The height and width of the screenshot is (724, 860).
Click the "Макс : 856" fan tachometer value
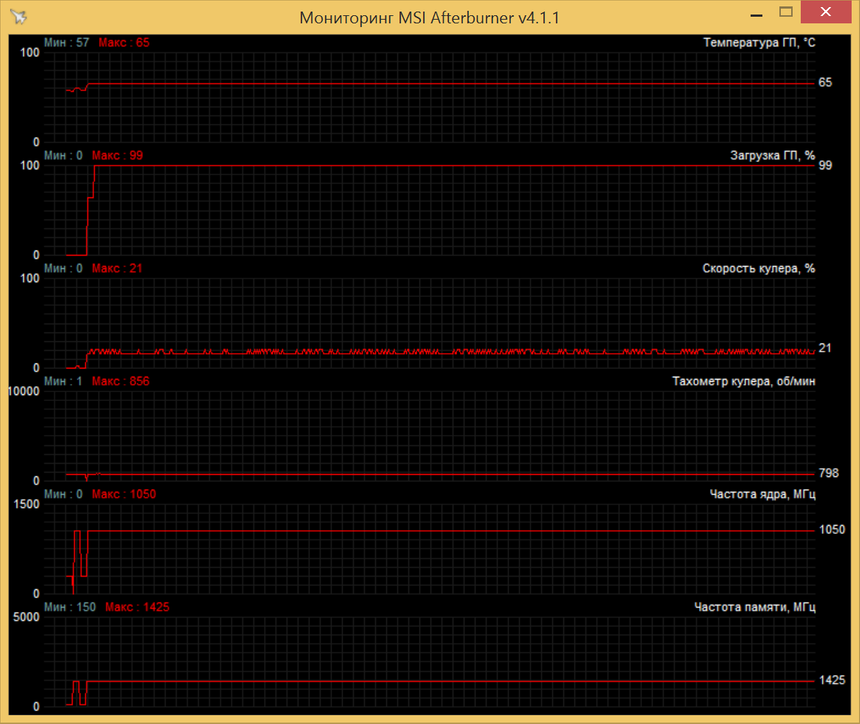(x=120, y=381)
